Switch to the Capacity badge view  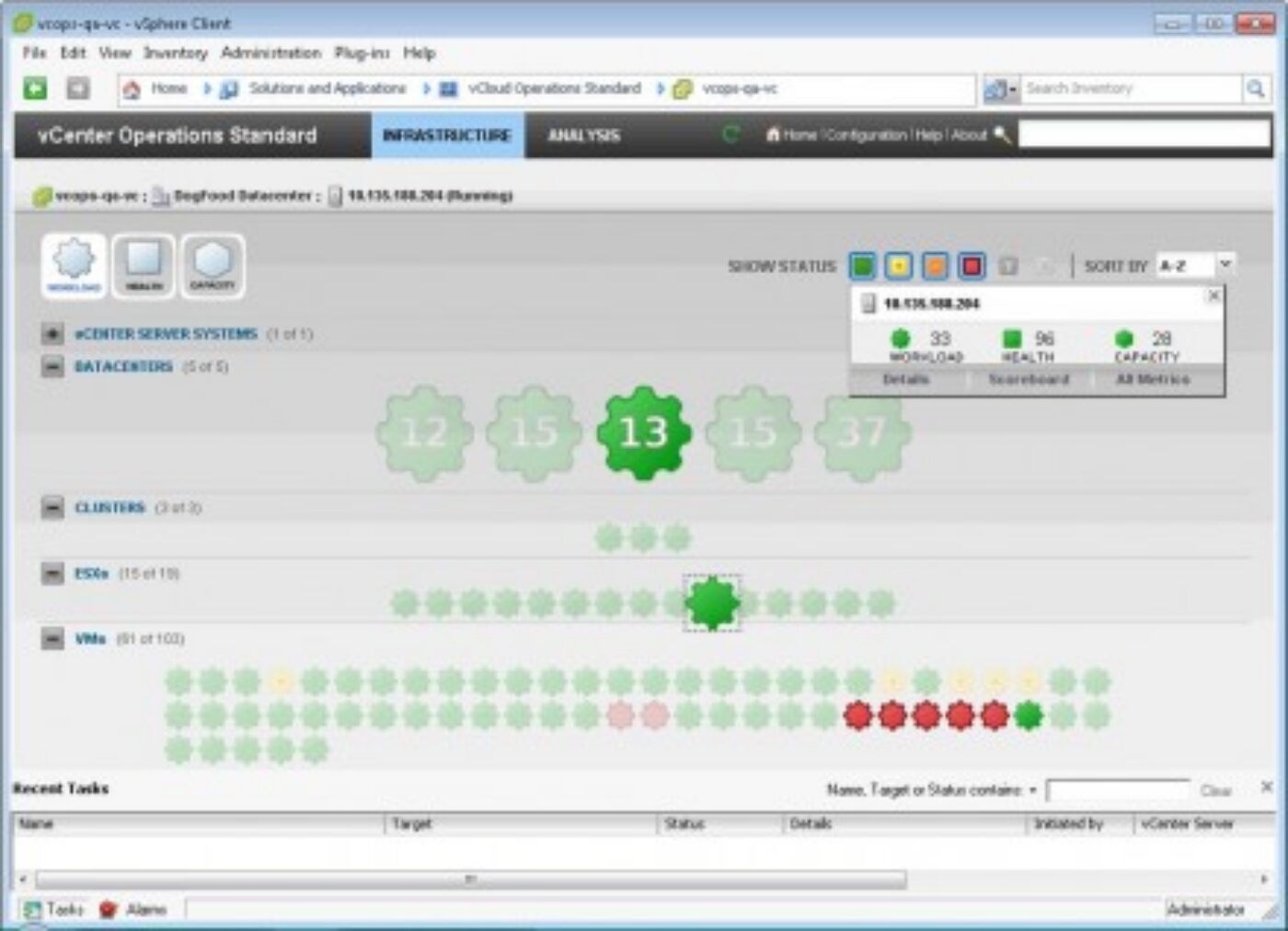213,266
